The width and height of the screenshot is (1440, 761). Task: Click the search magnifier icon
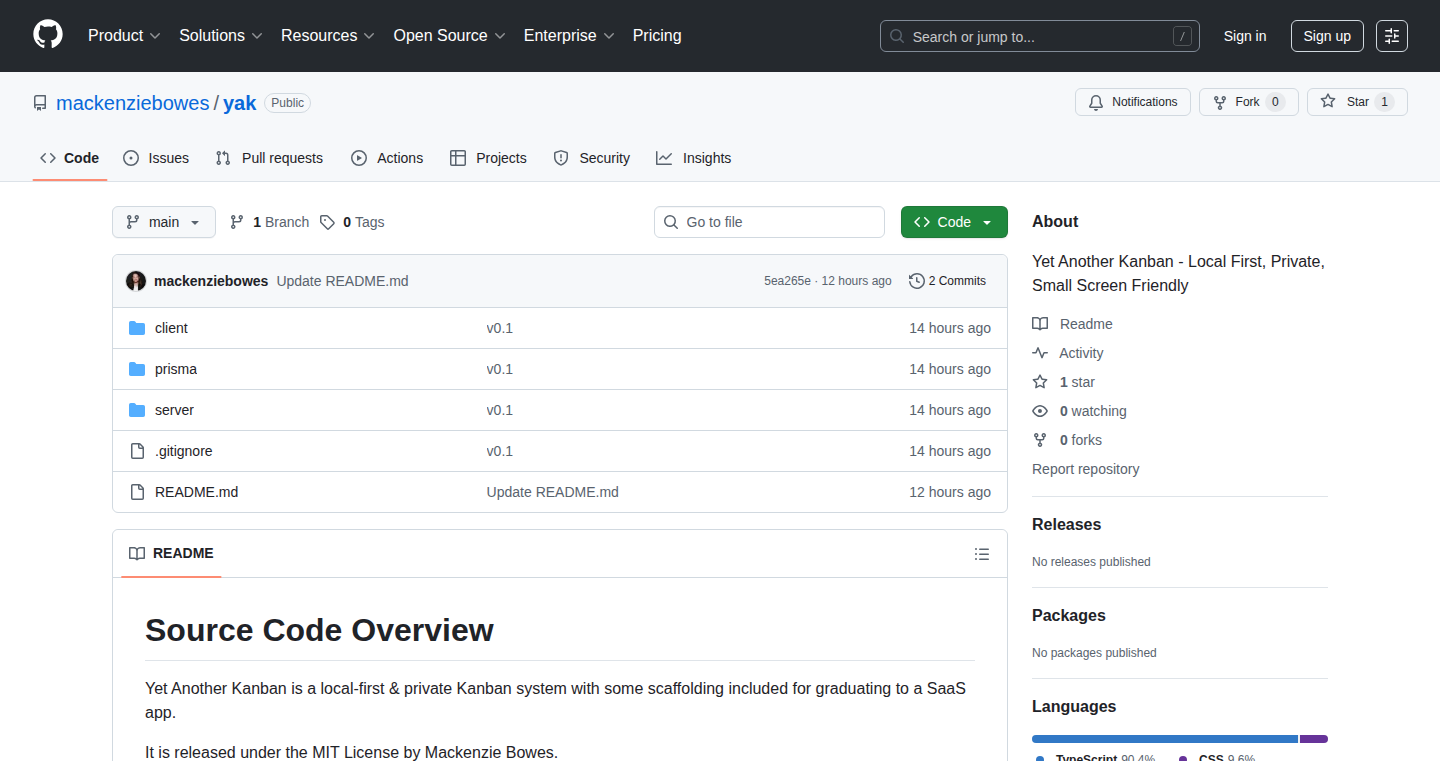pyautogui.click(x=897, y=36)
